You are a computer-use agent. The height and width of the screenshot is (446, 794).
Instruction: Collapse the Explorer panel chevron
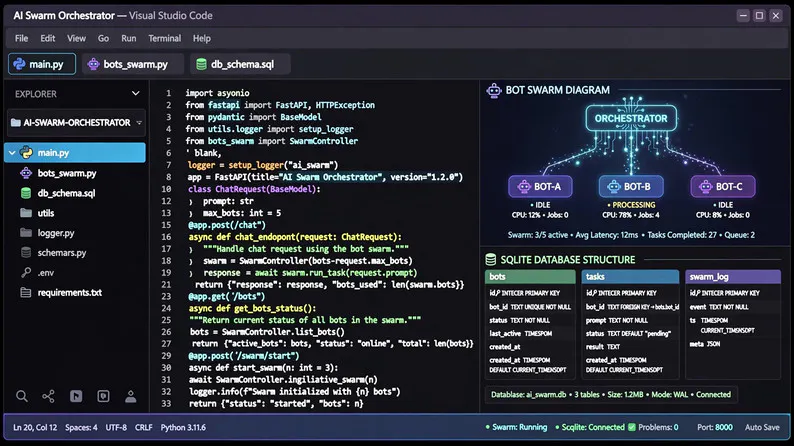pos(135,94)
